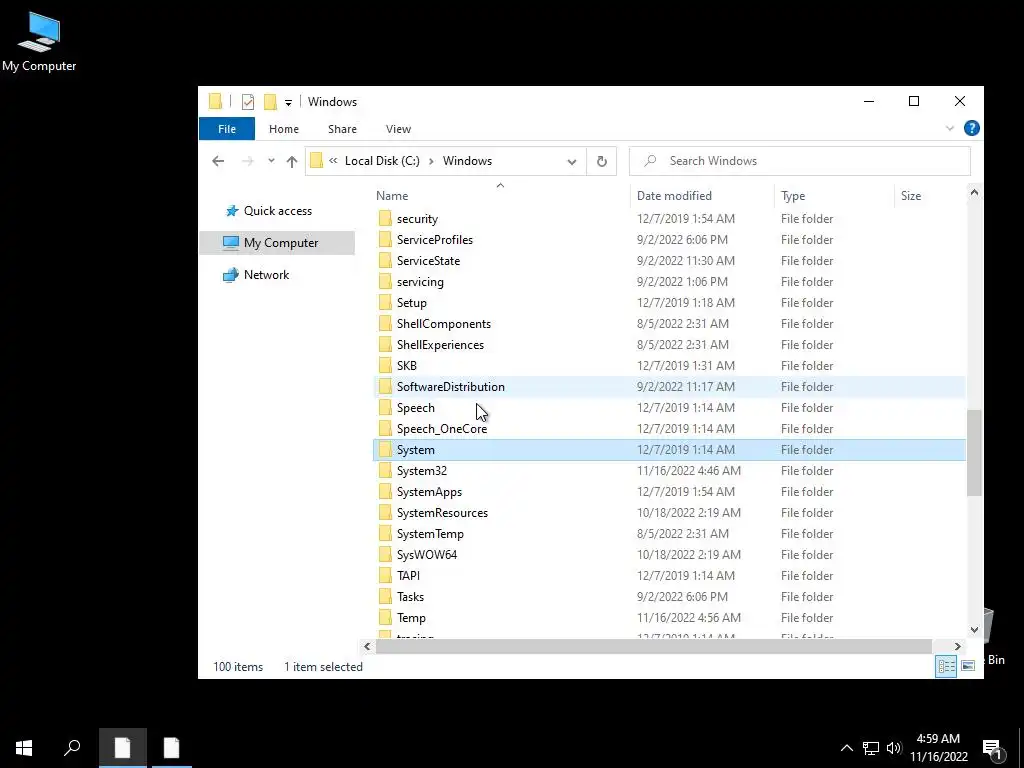The image size is (1024, 768).
Task: Select the SKB folder icon
Action: coord(385,366)
